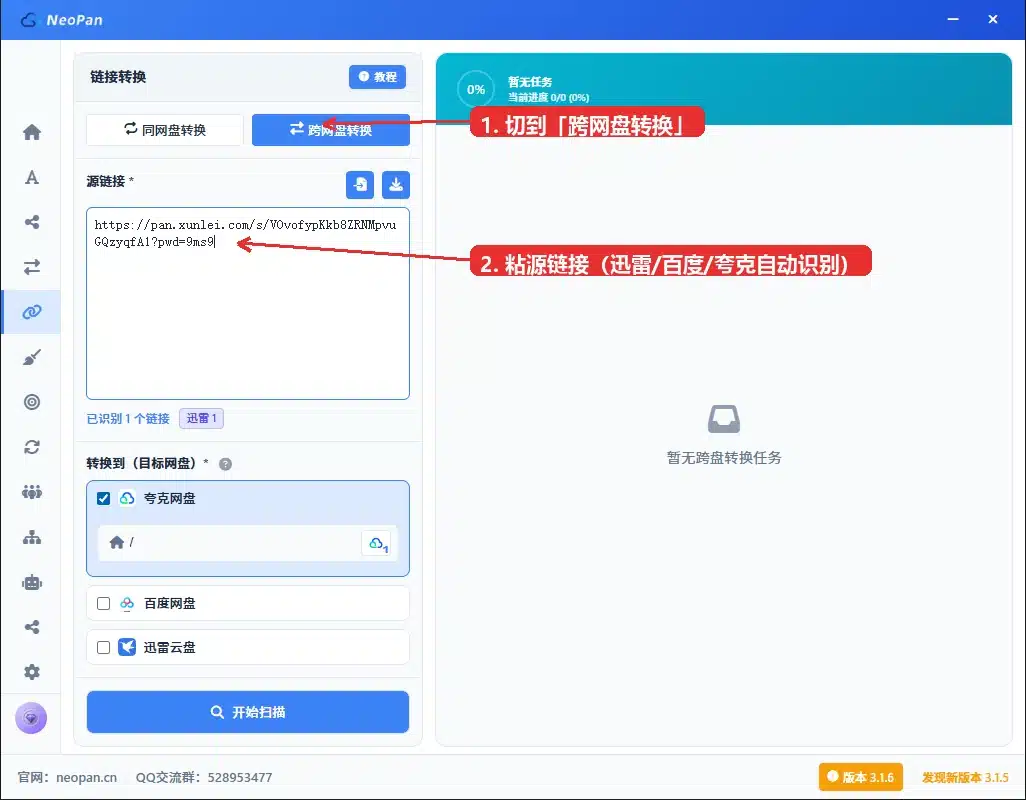Viewport: 1026px width, 800px height.
Task: Open the robot sidebar icon
Action: point(31,582)
